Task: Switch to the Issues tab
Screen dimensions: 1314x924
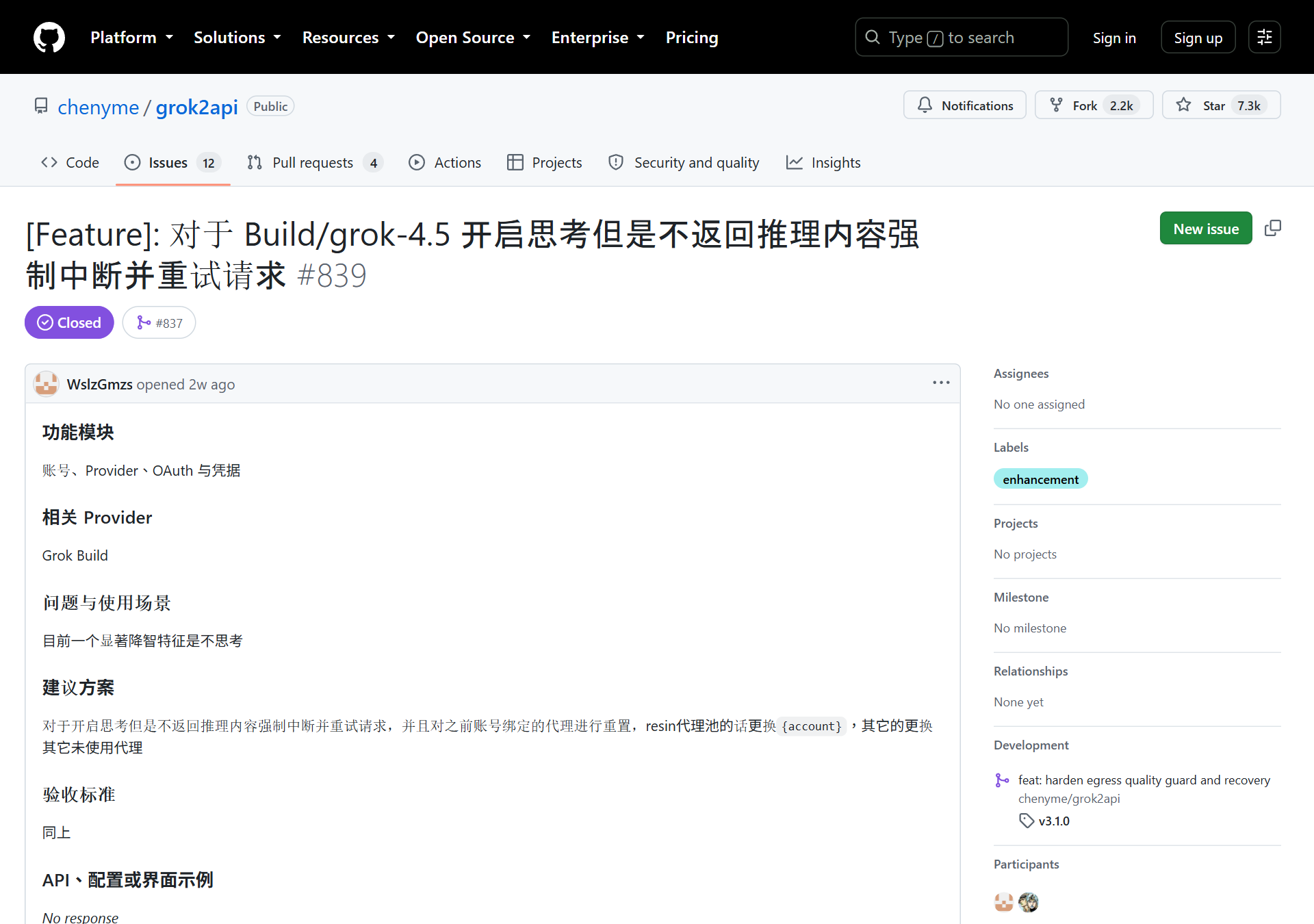Action: pos(172,162)
